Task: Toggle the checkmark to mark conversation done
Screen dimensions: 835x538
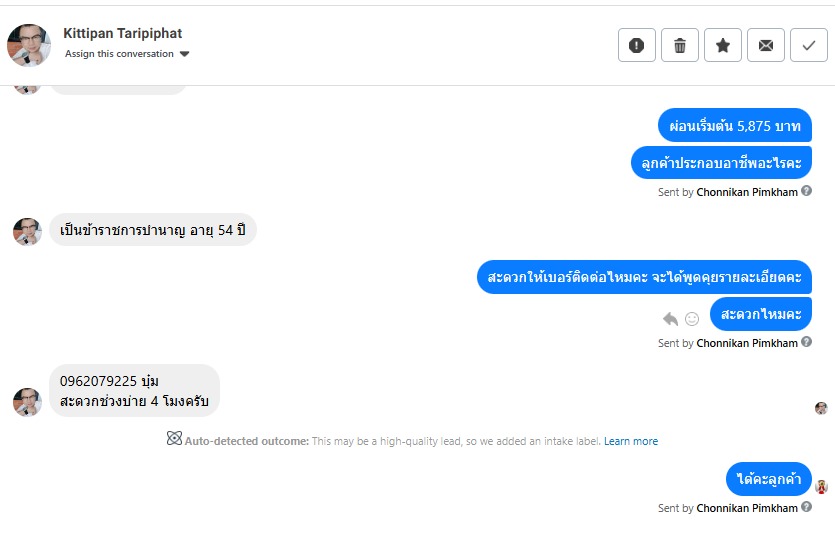Action: click(808, 45)
